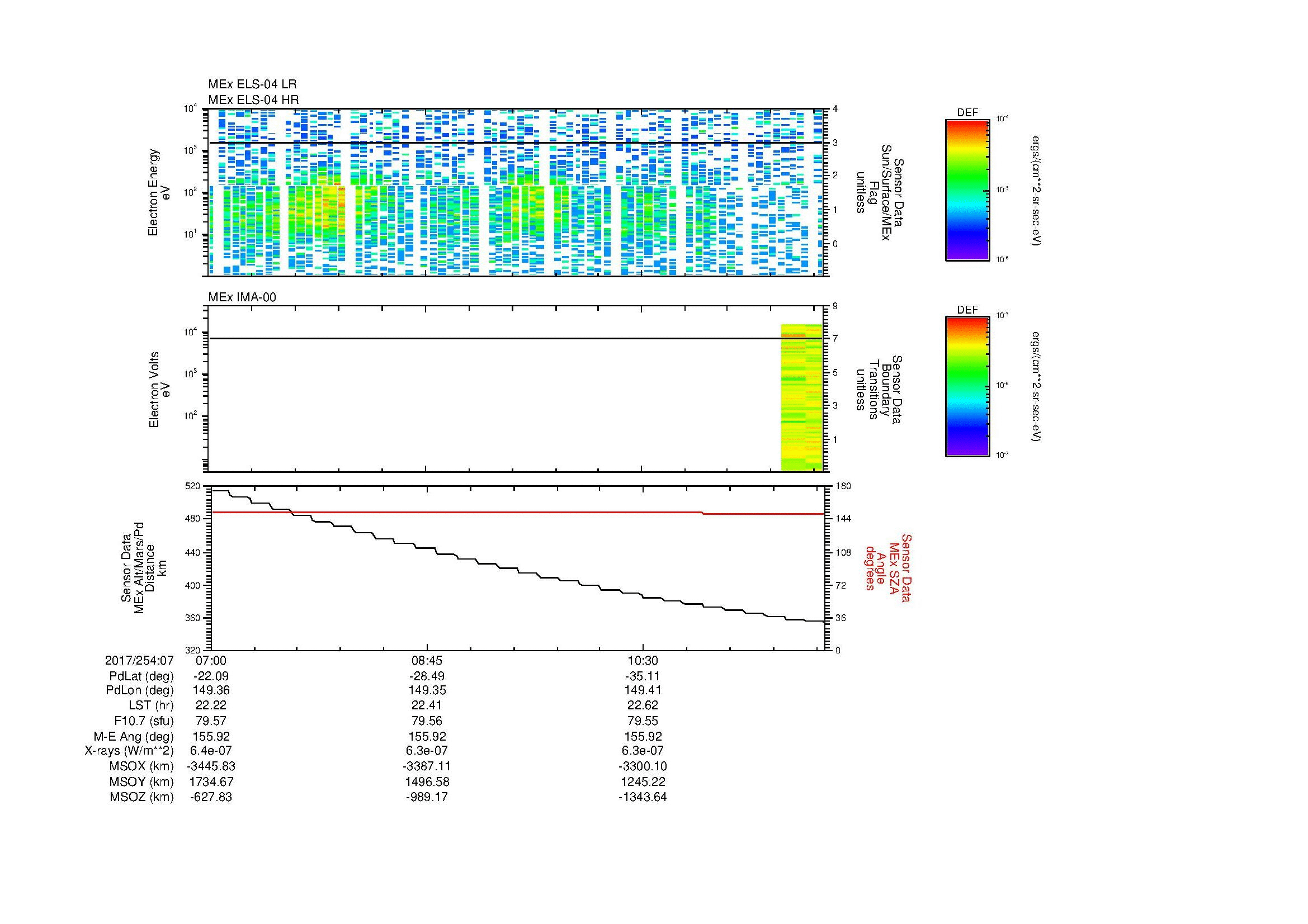Click the Electron Volts eV axis label
This screenshot has width=1308, height=924.
tap(159, 390)
